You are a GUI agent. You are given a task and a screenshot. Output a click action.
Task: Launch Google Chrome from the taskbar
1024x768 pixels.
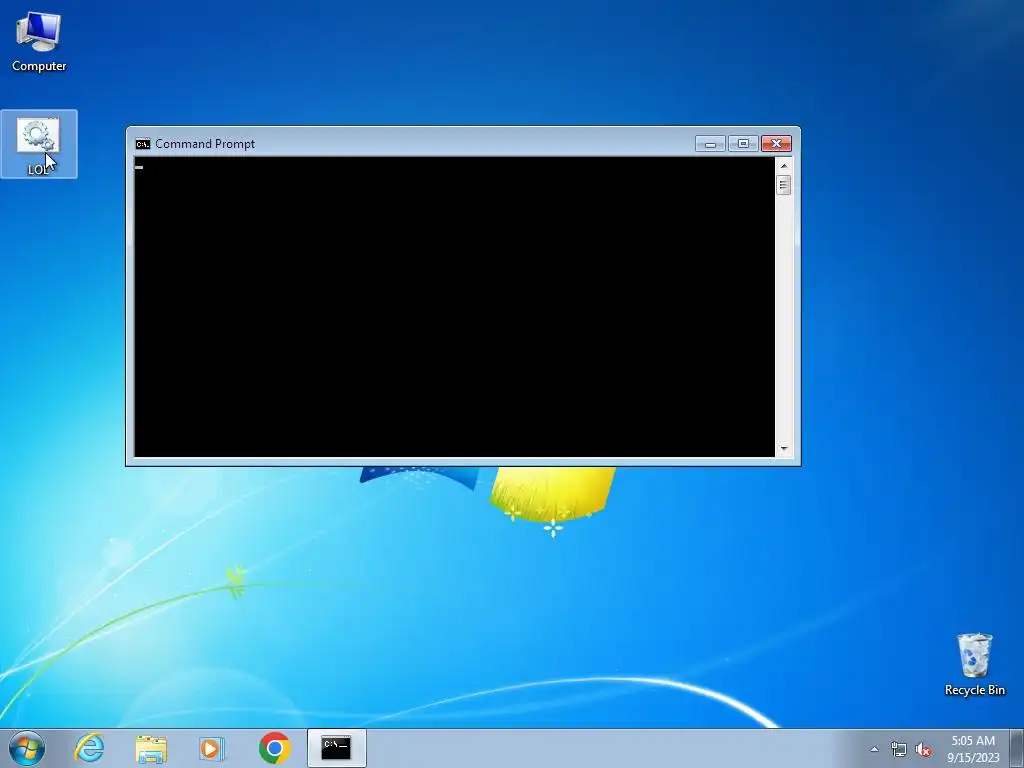coord(274,748)
